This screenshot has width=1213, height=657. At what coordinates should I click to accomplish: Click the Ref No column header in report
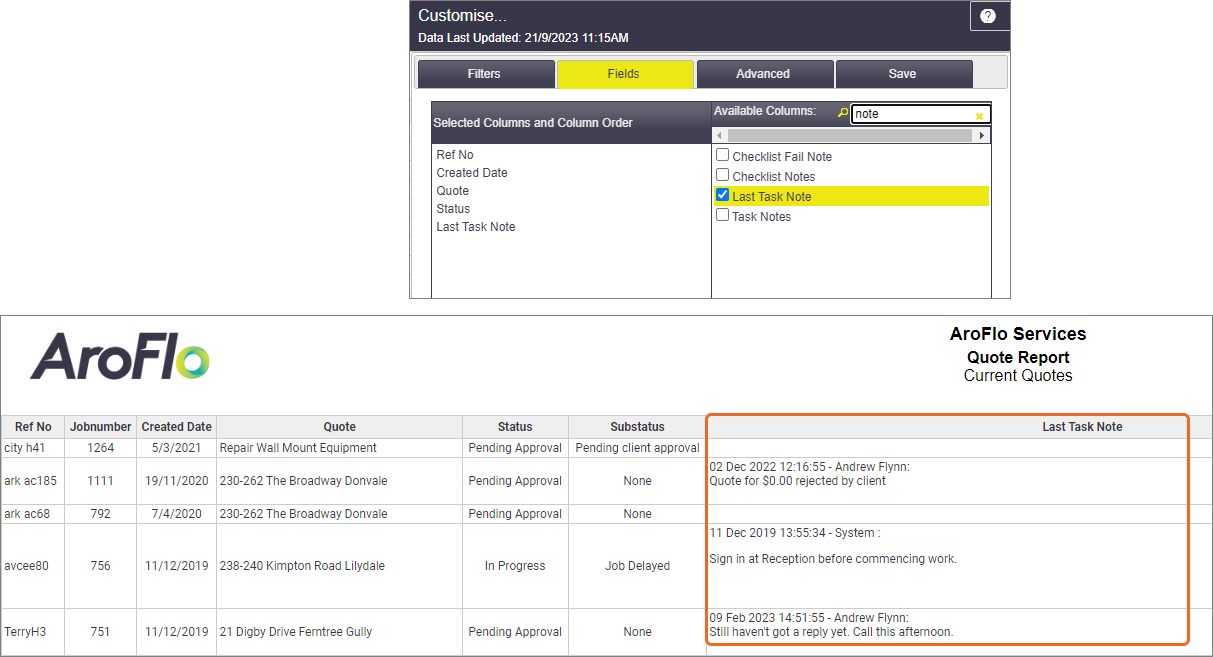(33, 427)
